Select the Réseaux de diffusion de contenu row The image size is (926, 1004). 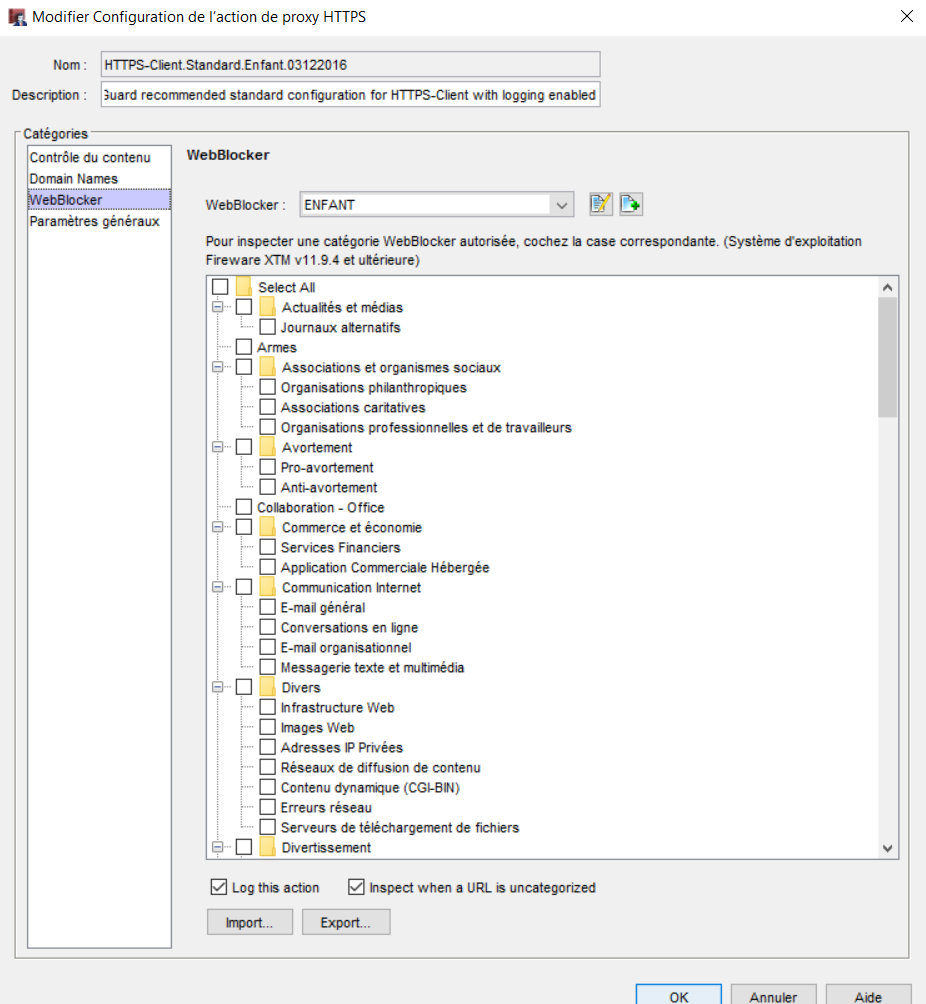380,767
